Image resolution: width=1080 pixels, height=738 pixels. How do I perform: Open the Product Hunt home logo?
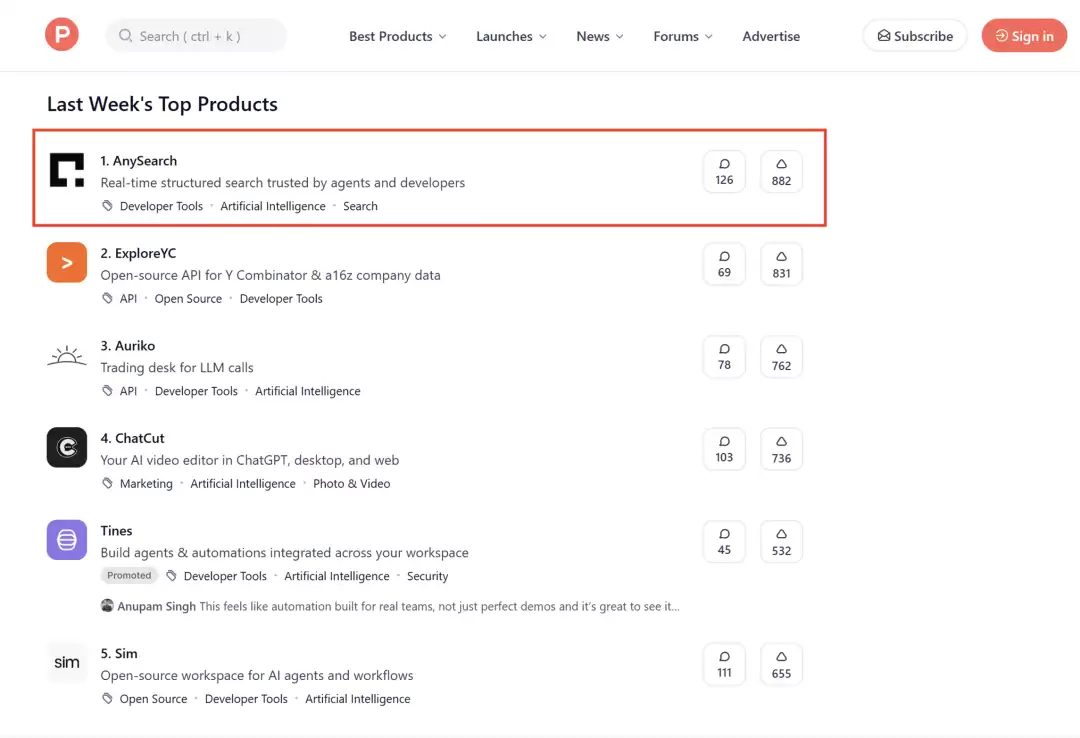(62, 34)
